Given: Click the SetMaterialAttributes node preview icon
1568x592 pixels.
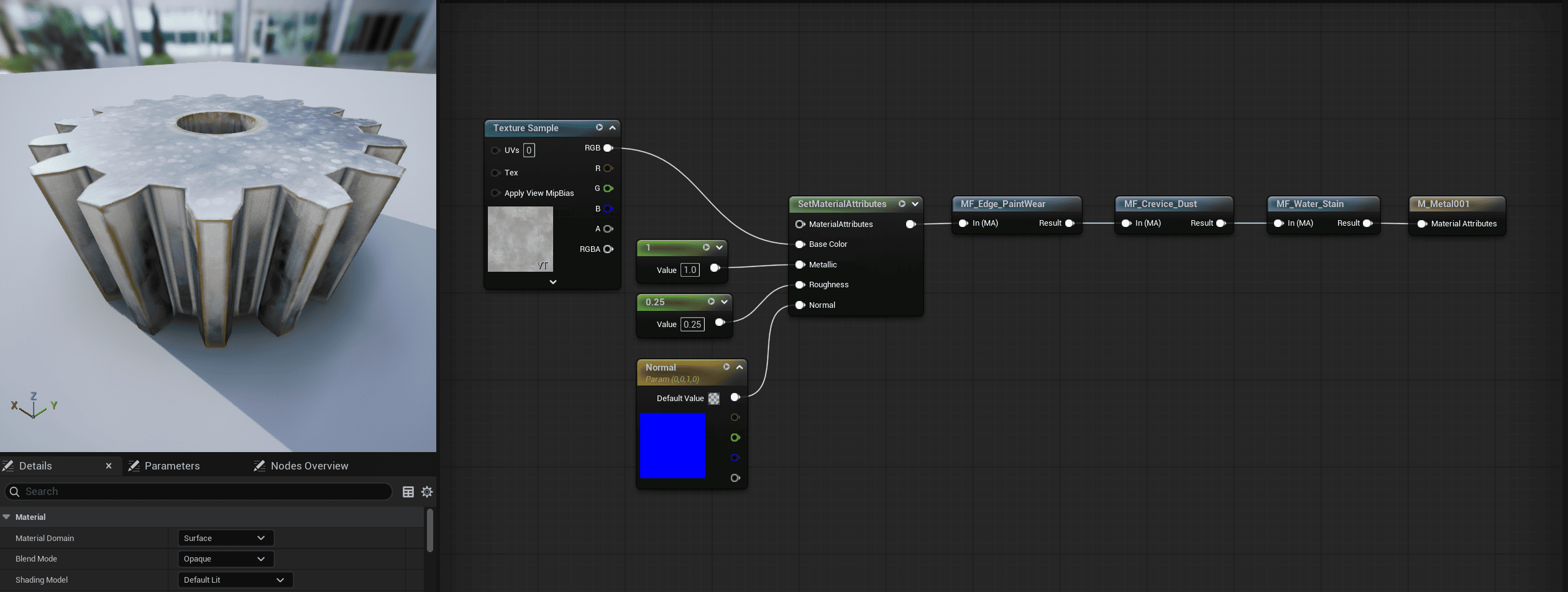Looking at the screenshot, I should coord(902,204).
